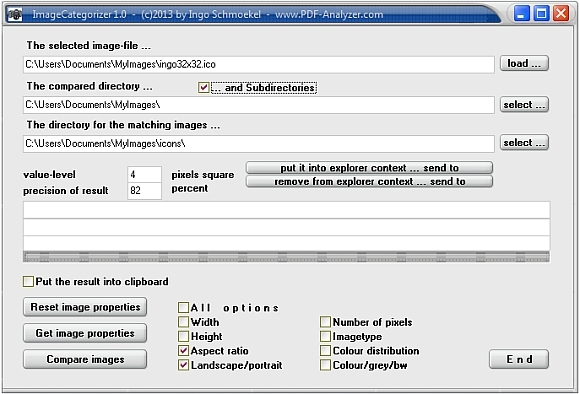Click the 'percent' label
This screenshot has height=394, width=580.
(x=190, y=188)
